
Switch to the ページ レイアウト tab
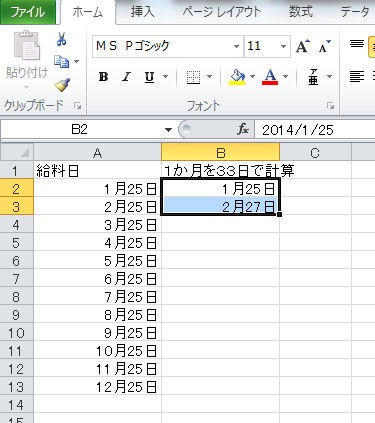[222, 12]
